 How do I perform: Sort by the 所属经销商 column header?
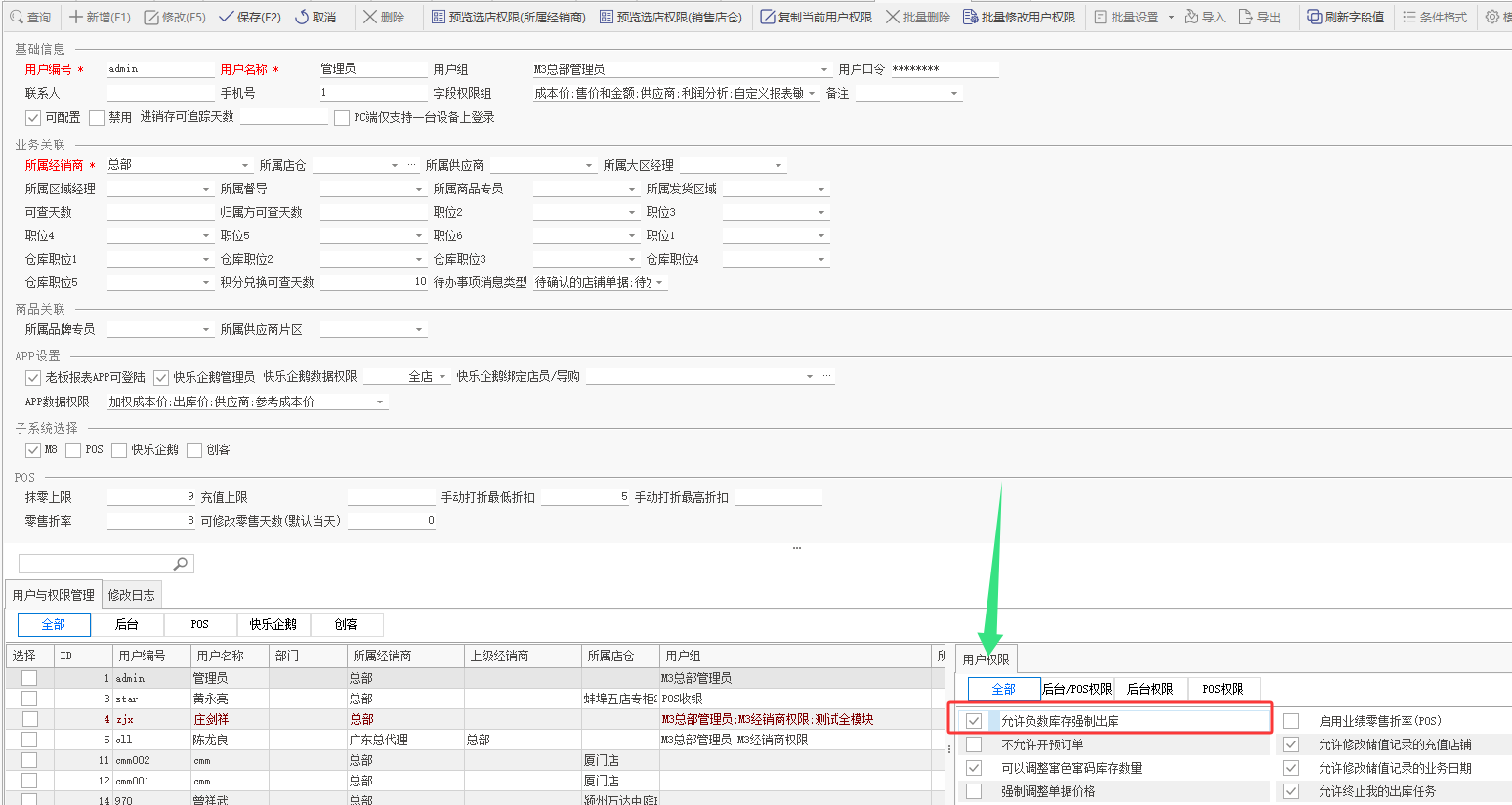tap(405, 656)
